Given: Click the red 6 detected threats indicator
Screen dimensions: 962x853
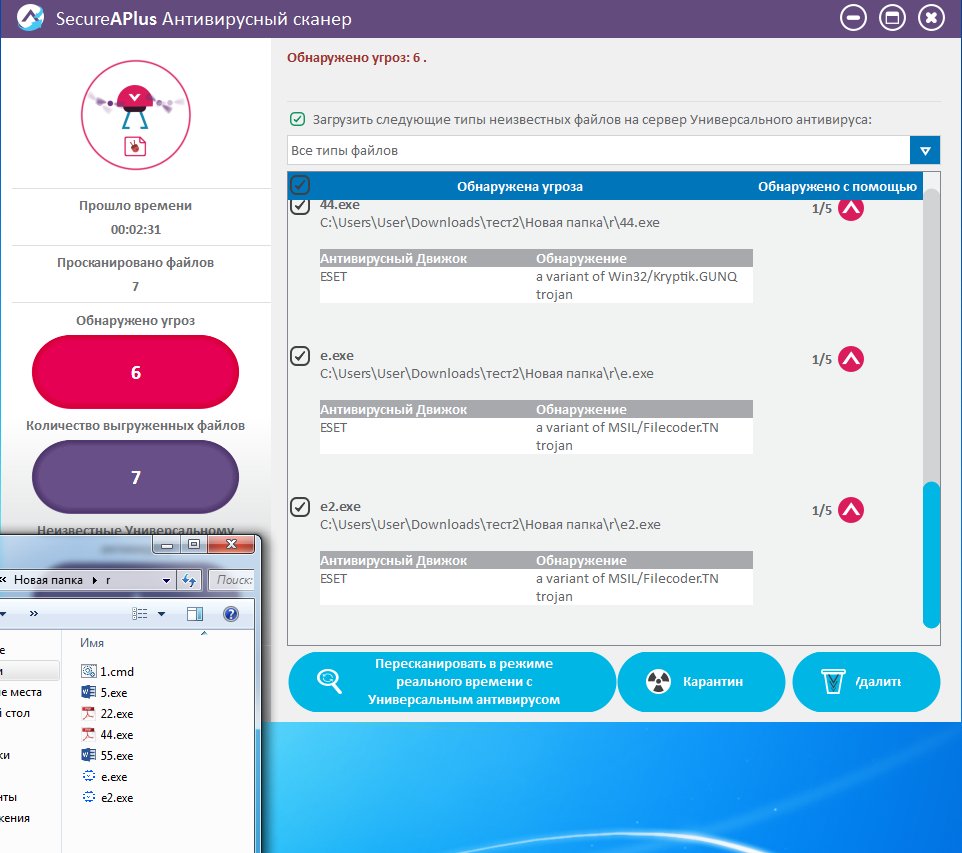Looking at the screenshot, I should point(136,372).
